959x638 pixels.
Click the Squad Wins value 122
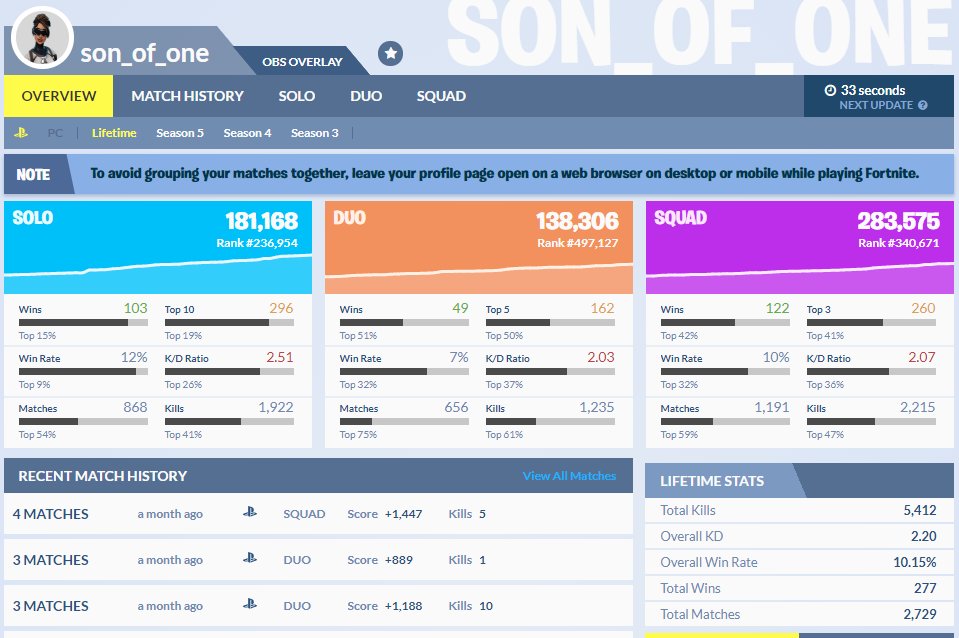pyautogui.click(x=777, y=308)
